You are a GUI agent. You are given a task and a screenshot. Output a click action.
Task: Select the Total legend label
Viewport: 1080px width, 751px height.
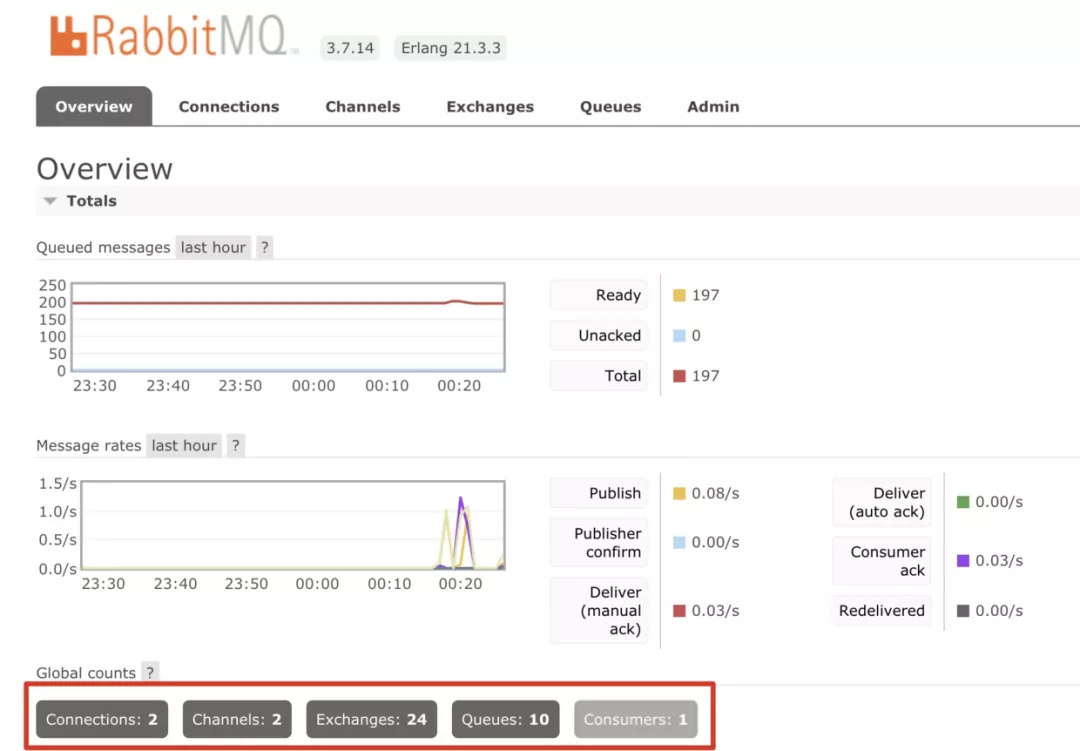click(599, 376)
